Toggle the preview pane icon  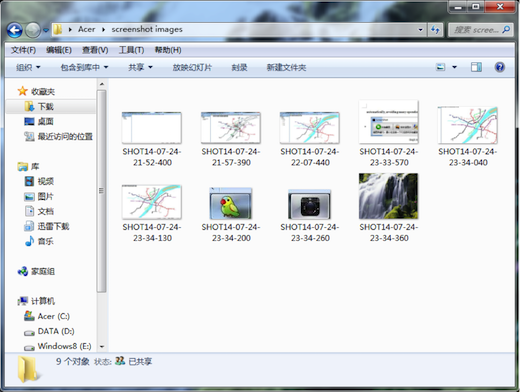(476, 67)
